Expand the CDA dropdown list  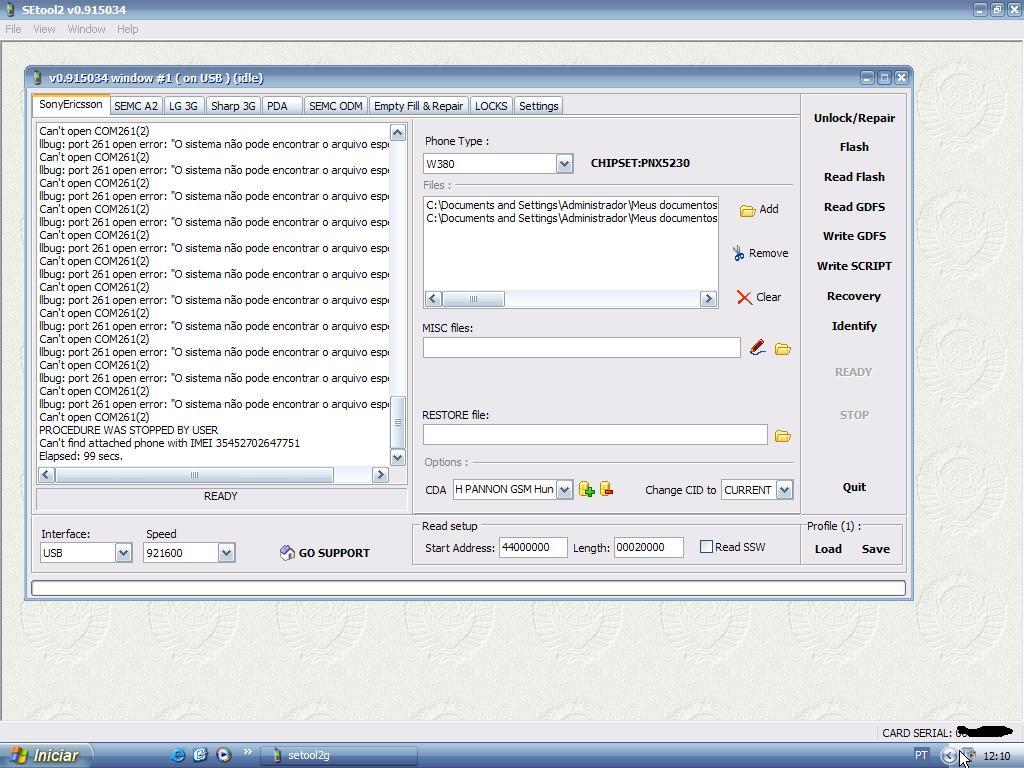pyautogui.click(x=565, y=489)
